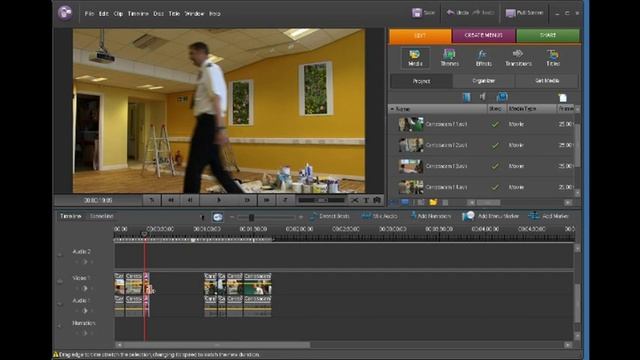Viewport: 640px width, 360px height.
Task: Select the Project sub-tab
Action: pos(421,81)
